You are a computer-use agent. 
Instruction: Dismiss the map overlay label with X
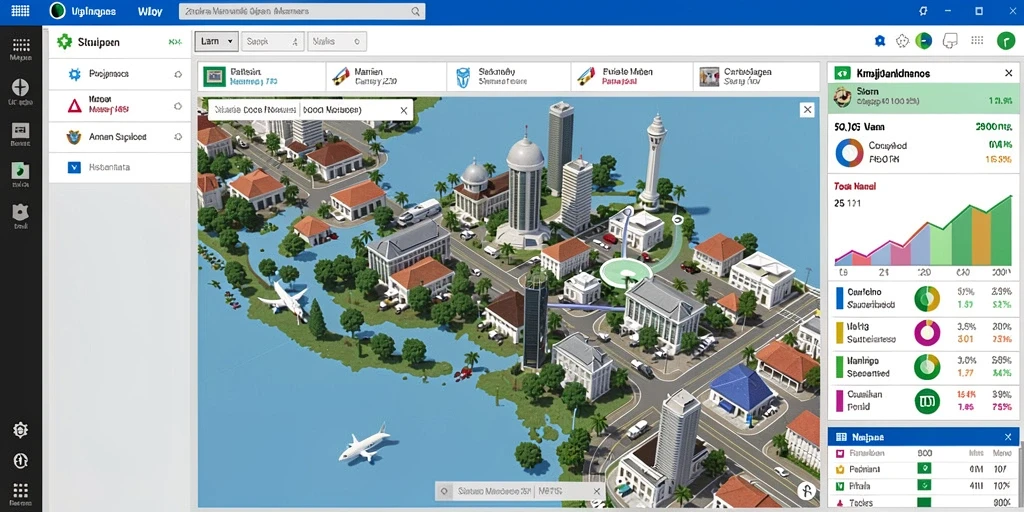click(x=404, y=110)
